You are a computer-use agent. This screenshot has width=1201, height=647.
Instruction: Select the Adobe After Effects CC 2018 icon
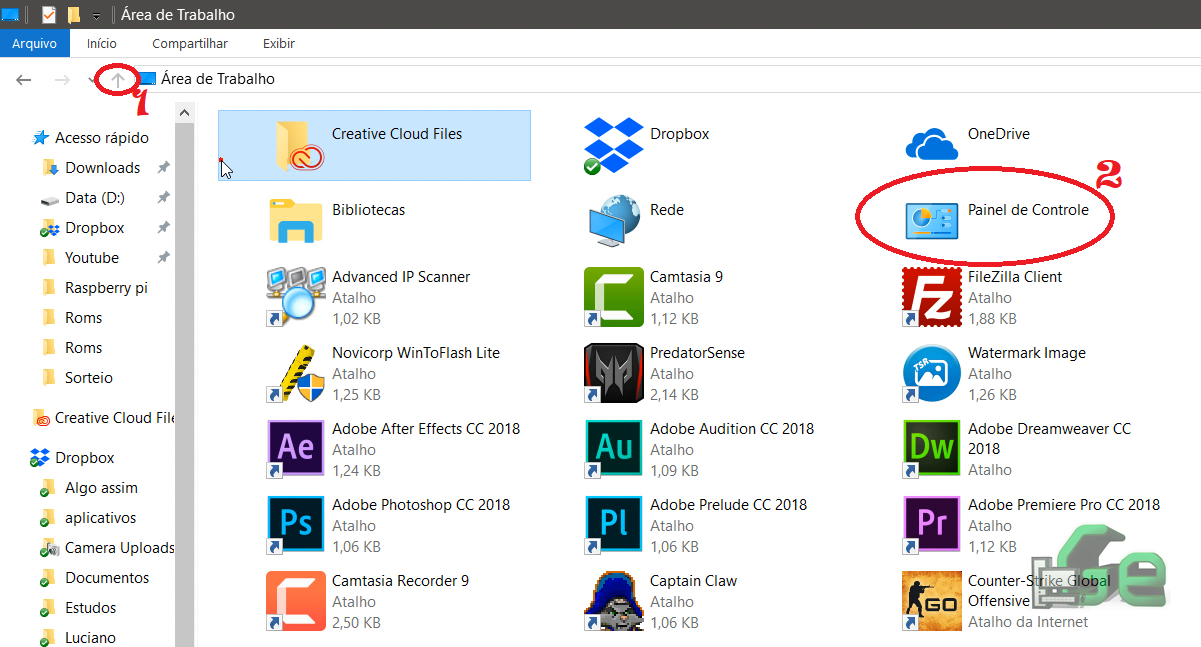click(x=295, y=449)
